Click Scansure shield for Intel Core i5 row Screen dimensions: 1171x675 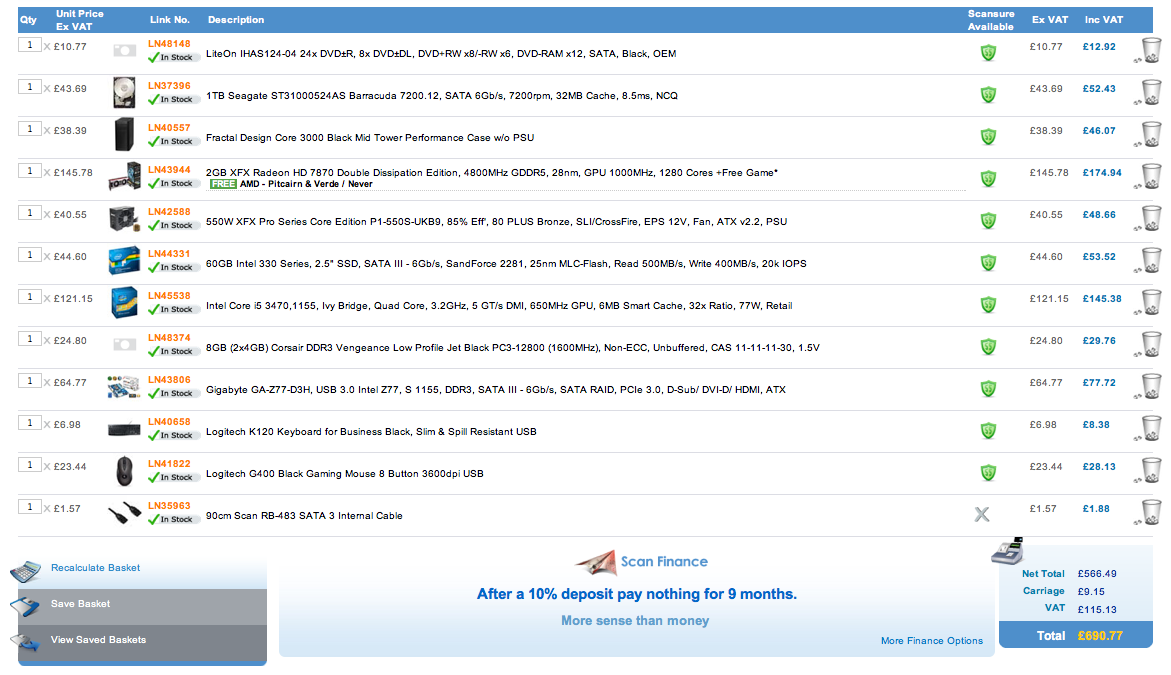(x=988, y=305)
